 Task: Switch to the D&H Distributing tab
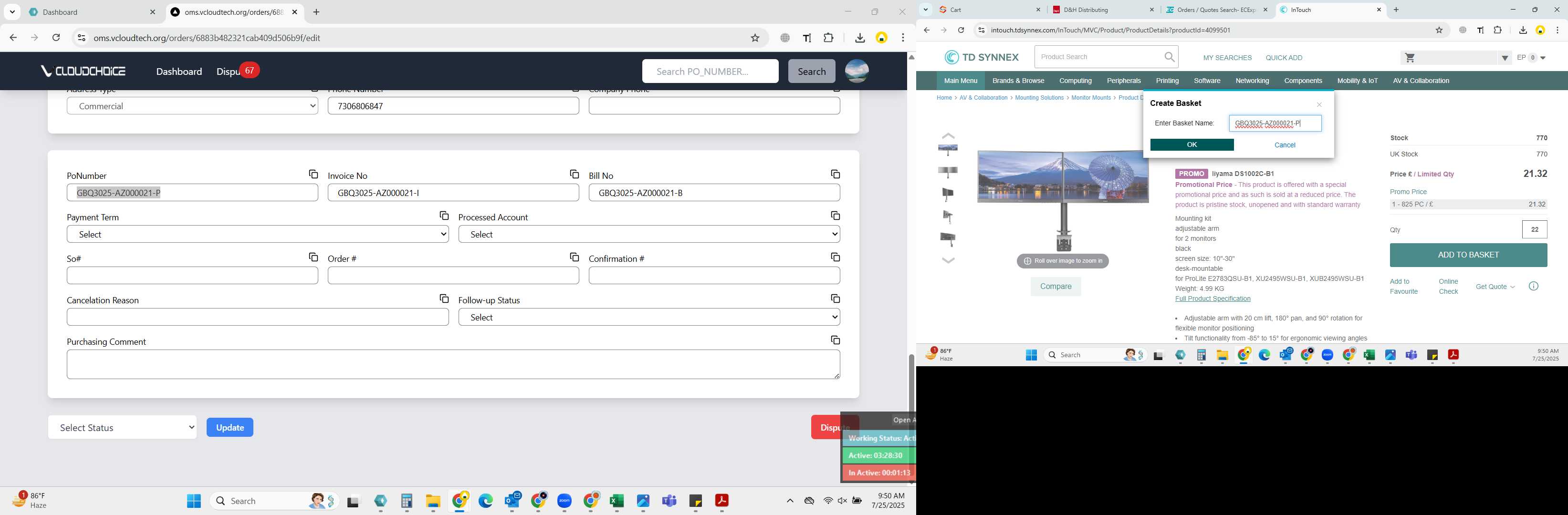click(x=1102, y=10)
